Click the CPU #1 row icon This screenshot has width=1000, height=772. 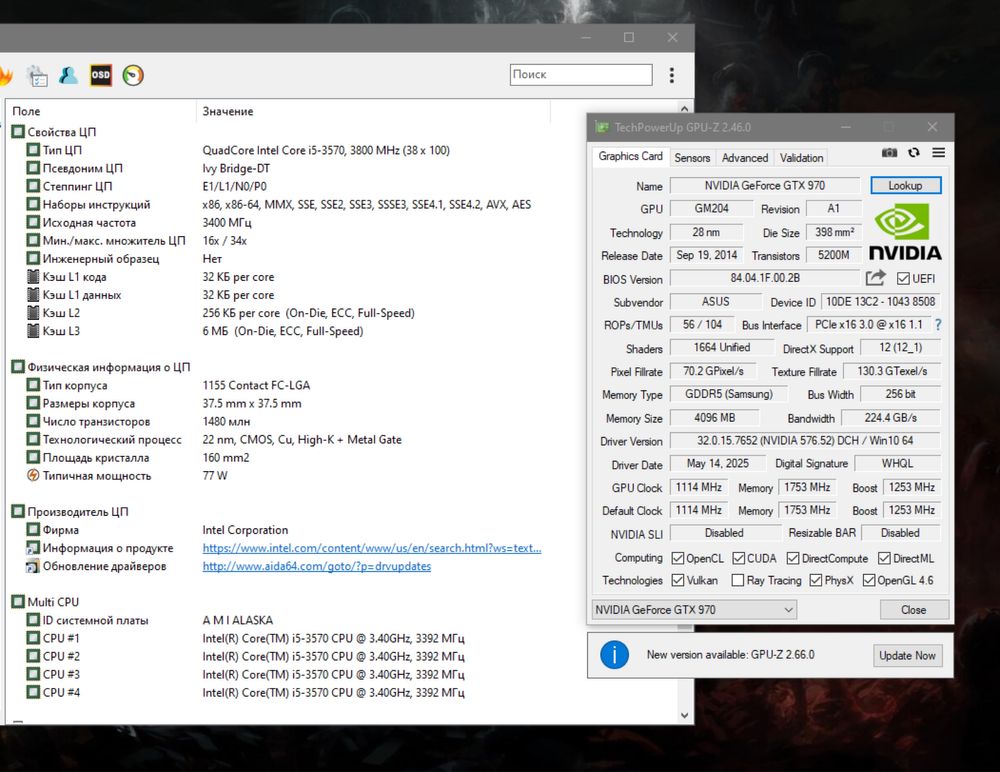point(33,638)
